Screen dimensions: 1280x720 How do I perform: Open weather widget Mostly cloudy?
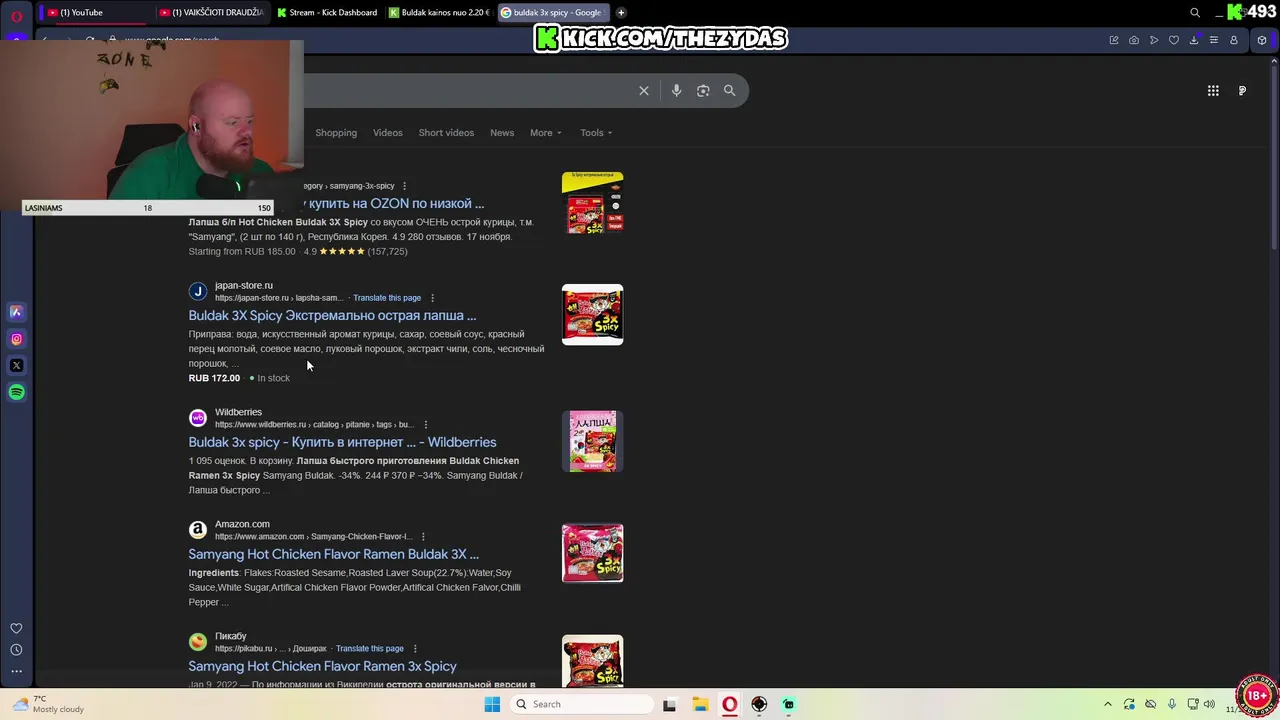click(x=50, y=704)
